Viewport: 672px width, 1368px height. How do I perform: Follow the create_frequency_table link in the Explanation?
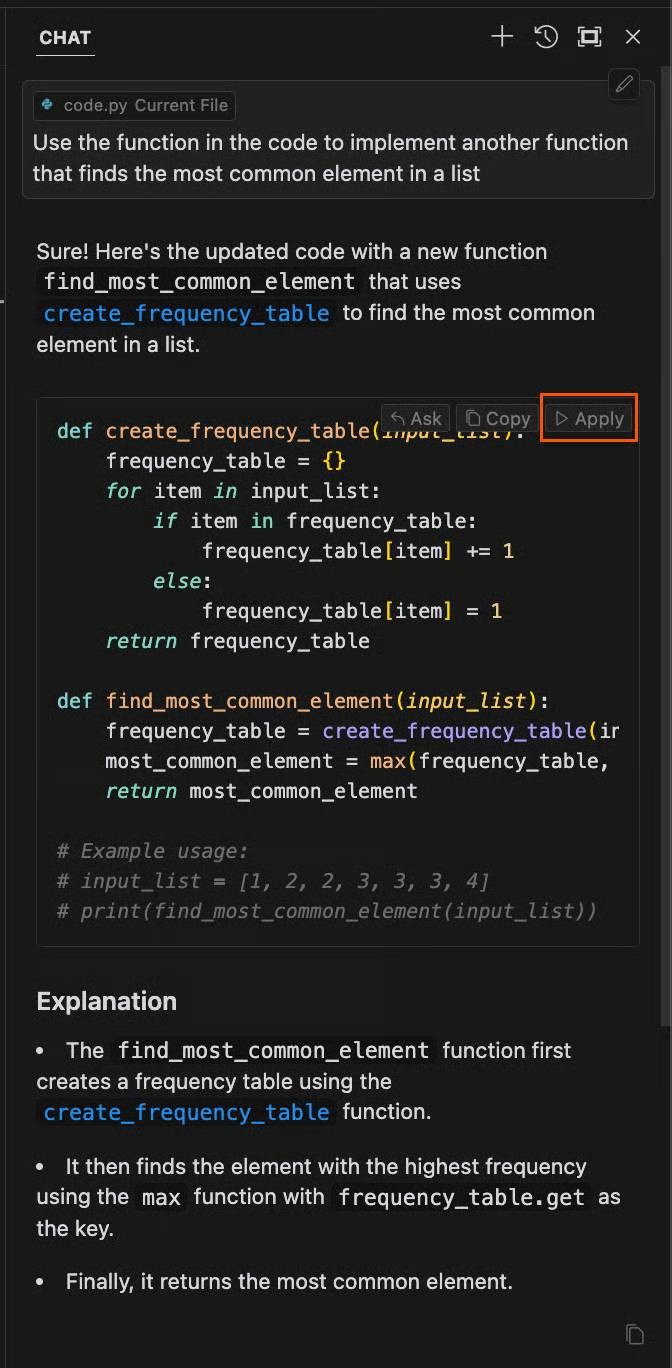coord(184,1112)
